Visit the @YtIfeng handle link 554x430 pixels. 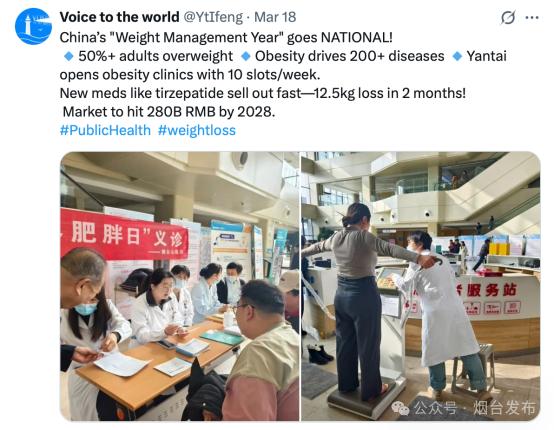[x=213, y=17]
